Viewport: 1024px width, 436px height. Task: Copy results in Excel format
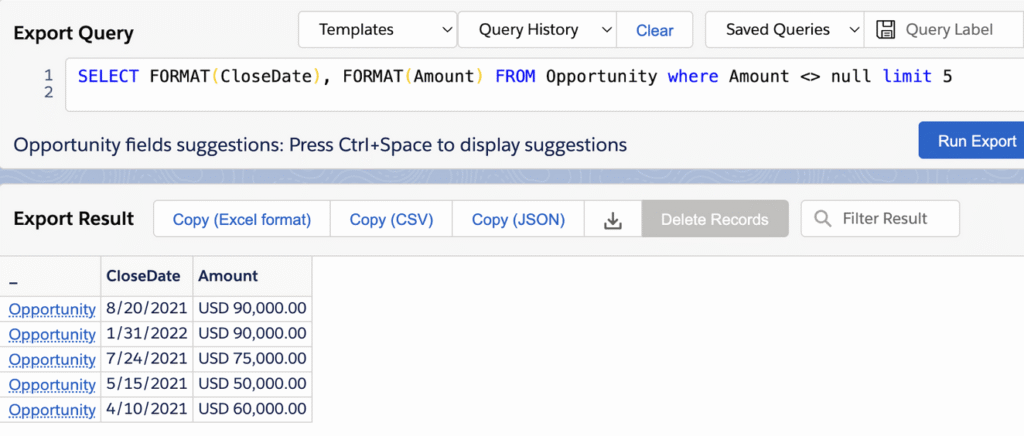(x=242, y=219)
